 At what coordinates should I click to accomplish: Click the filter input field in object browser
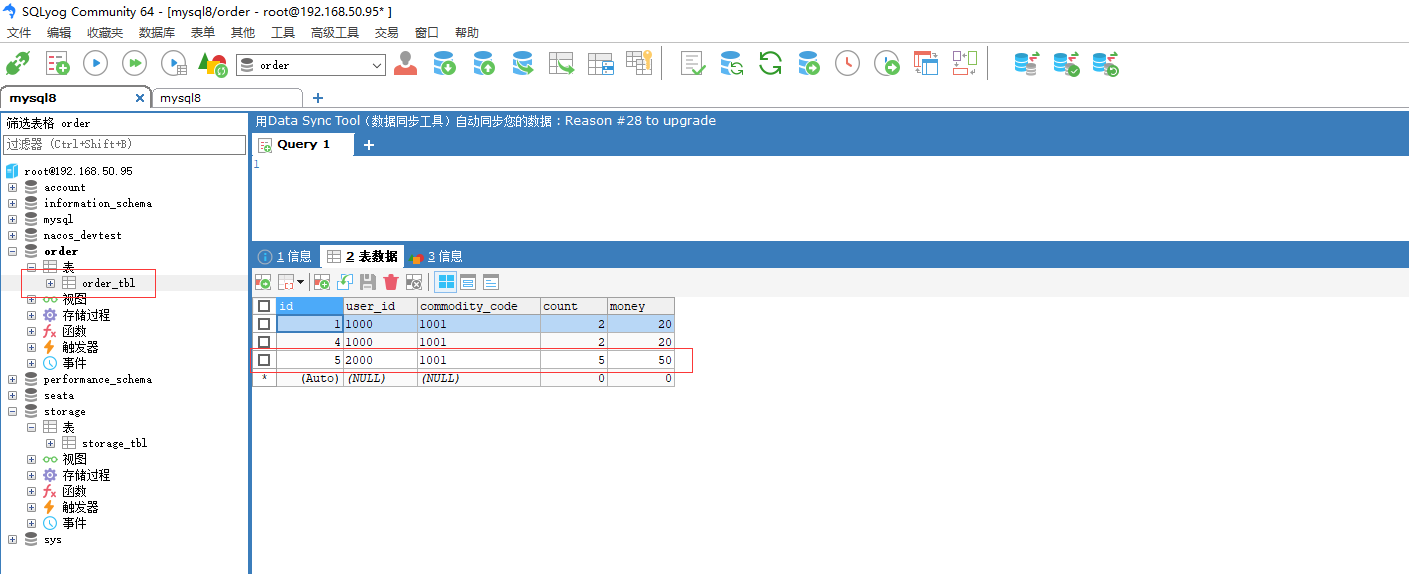tap(124, 145)
